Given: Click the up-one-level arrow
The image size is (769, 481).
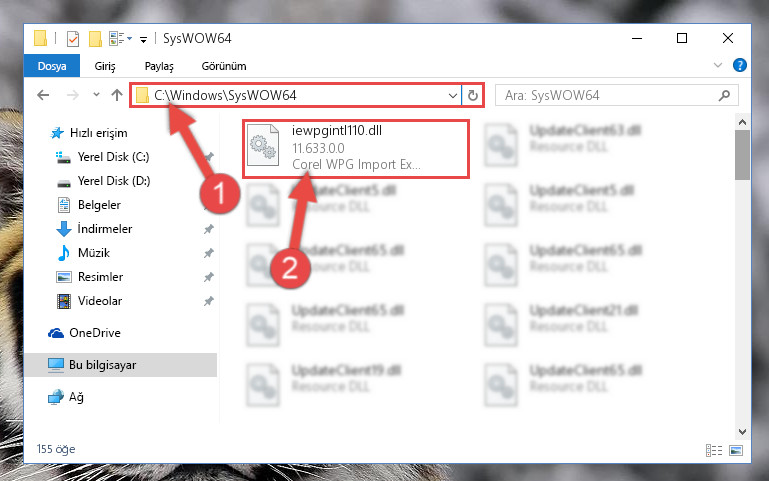Looking at the screenshot, I should 117,95.
